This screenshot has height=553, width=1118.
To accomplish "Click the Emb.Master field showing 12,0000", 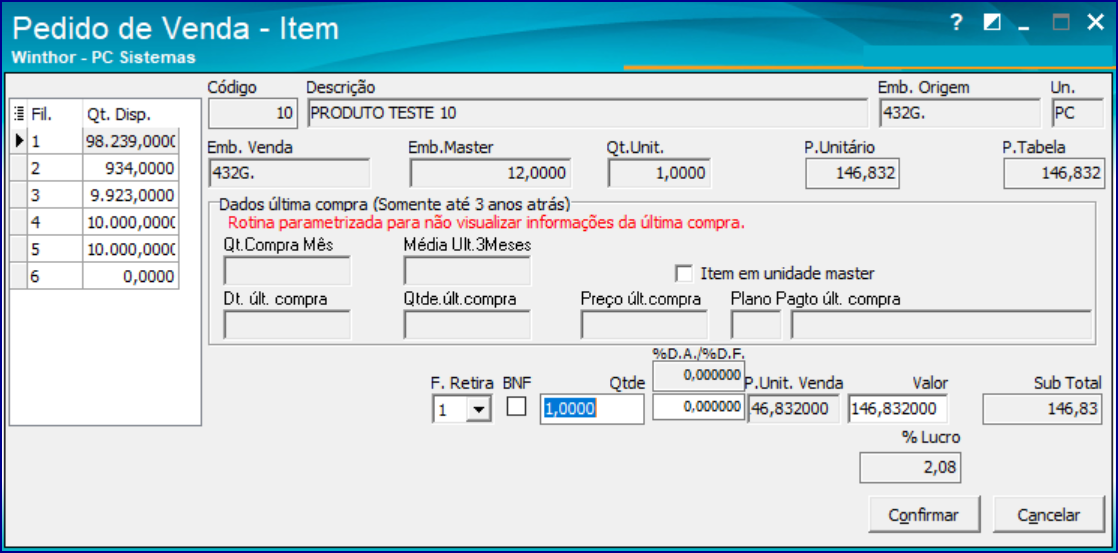I will pos(491,173).
